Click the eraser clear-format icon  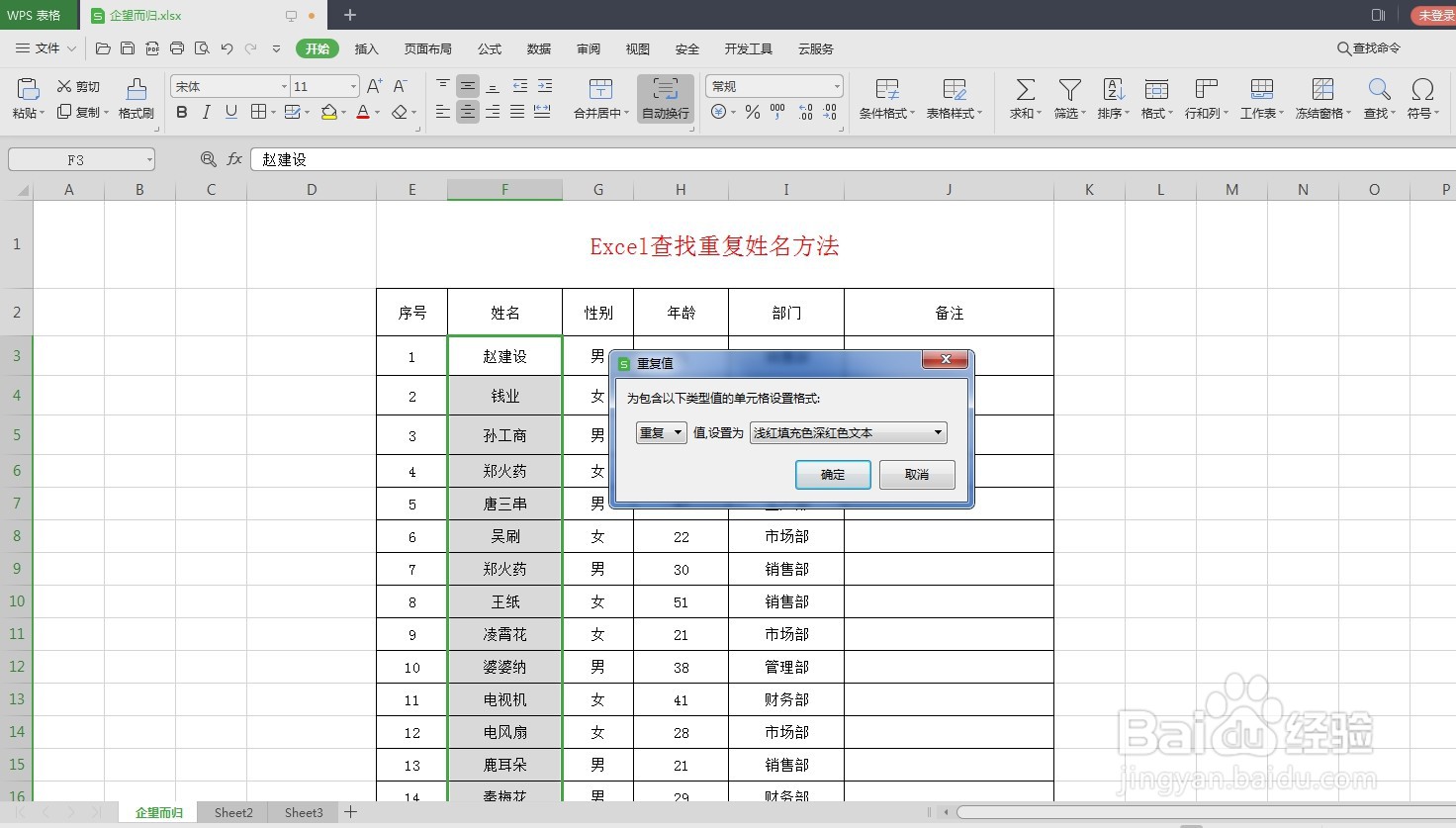point(400,113)
